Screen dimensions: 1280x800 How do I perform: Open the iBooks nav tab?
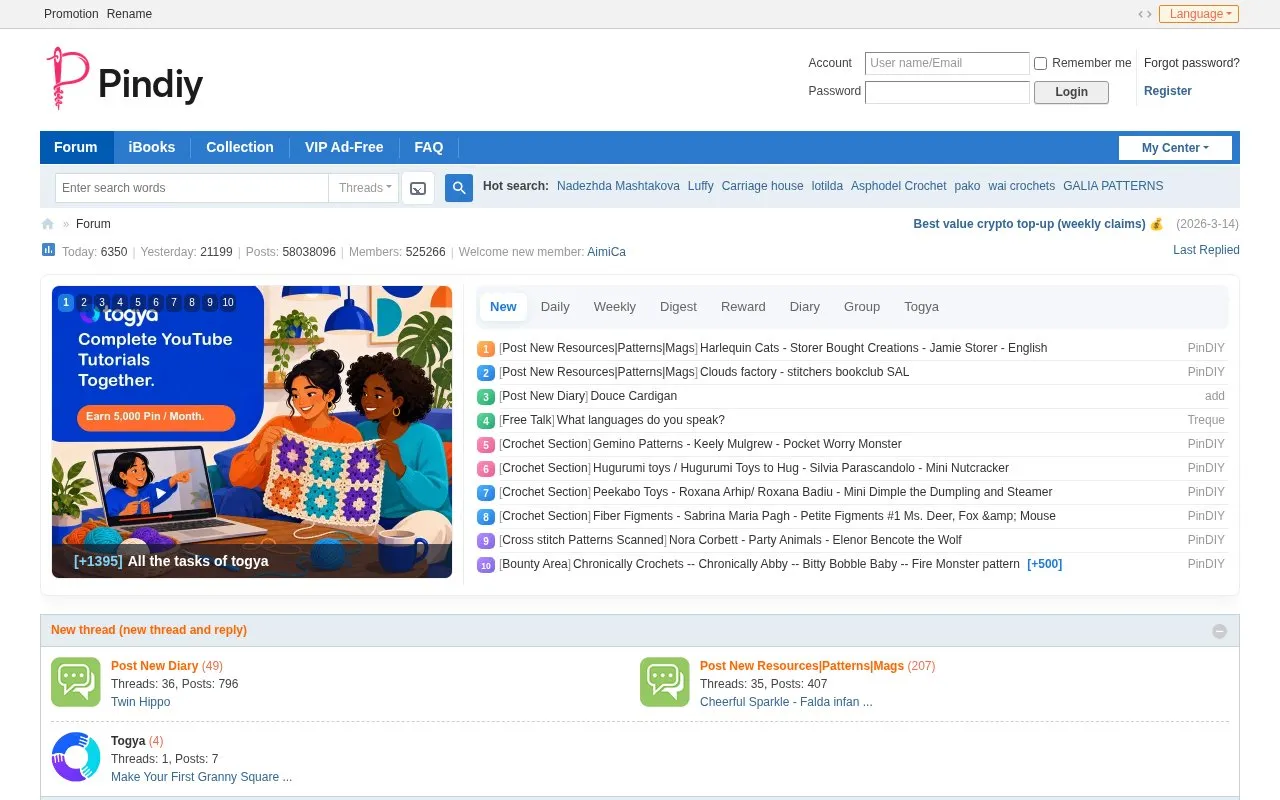152,147
